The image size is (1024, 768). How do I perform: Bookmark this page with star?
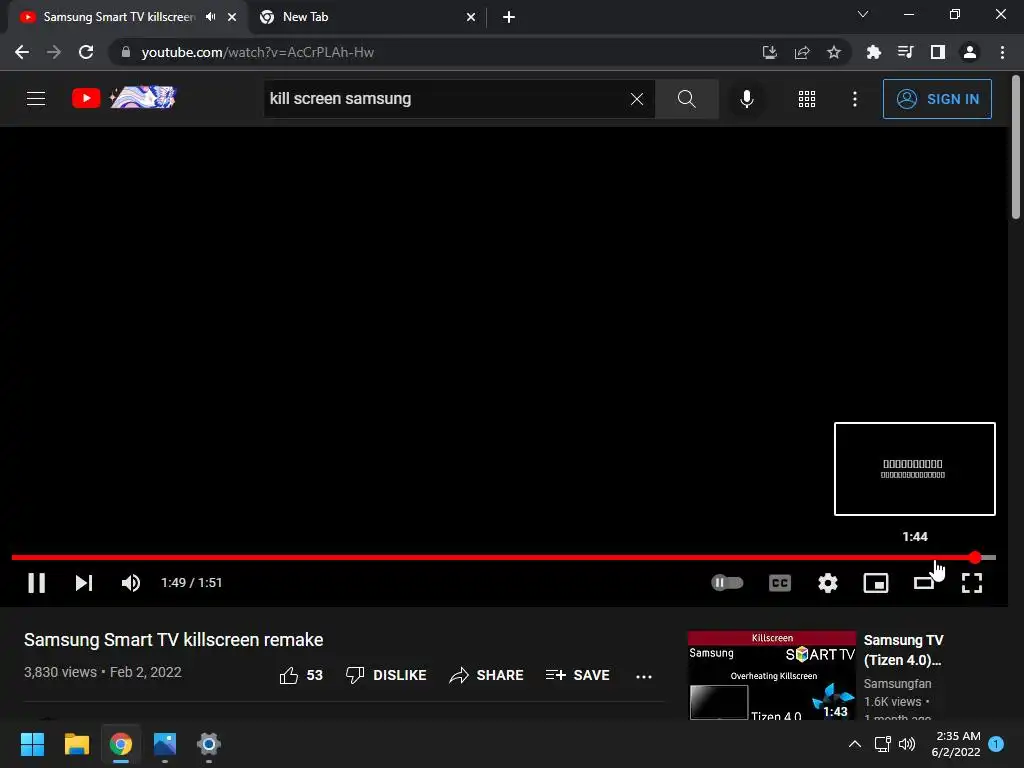(x=833, y=52)
